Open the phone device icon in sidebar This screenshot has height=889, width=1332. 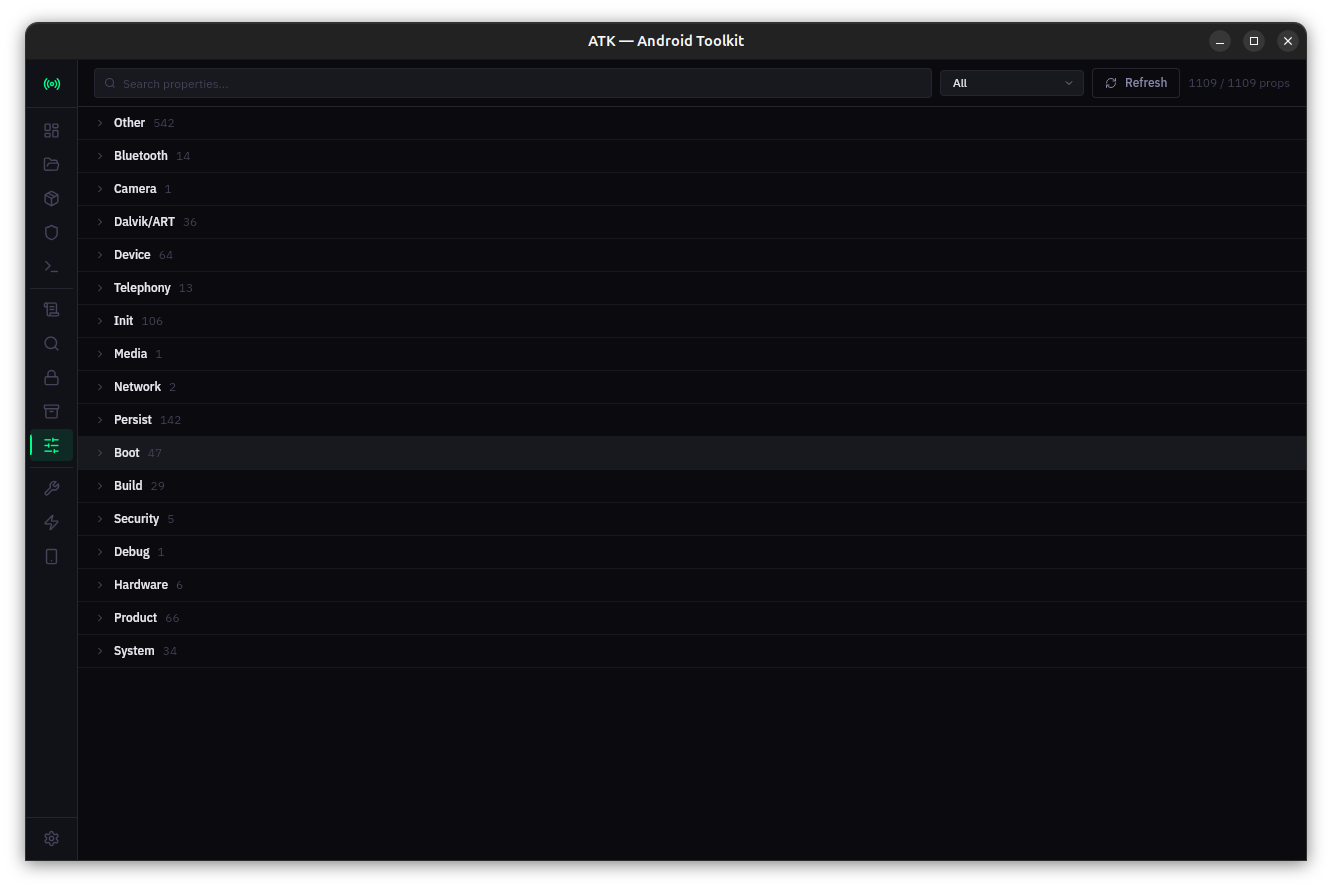coord(52,557)
